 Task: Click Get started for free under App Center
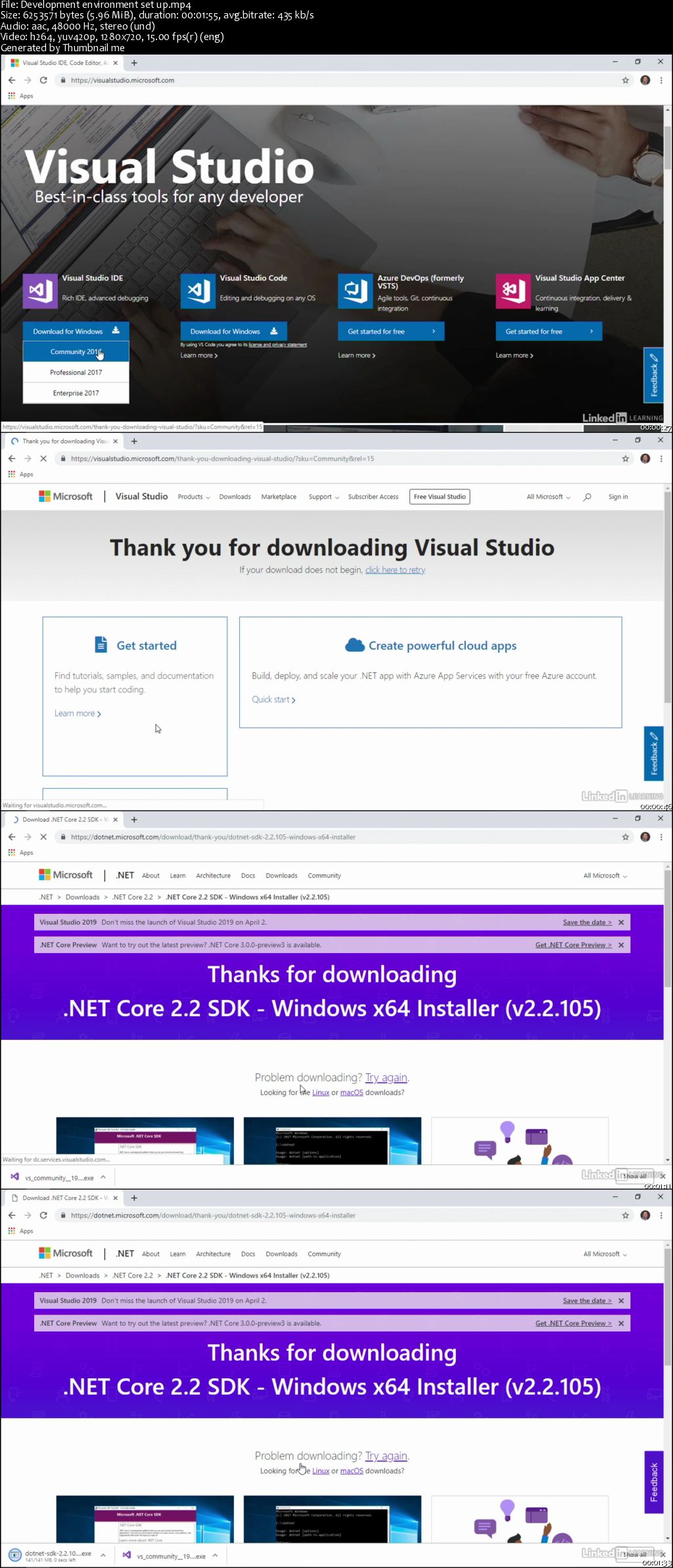tap(549, 331)
